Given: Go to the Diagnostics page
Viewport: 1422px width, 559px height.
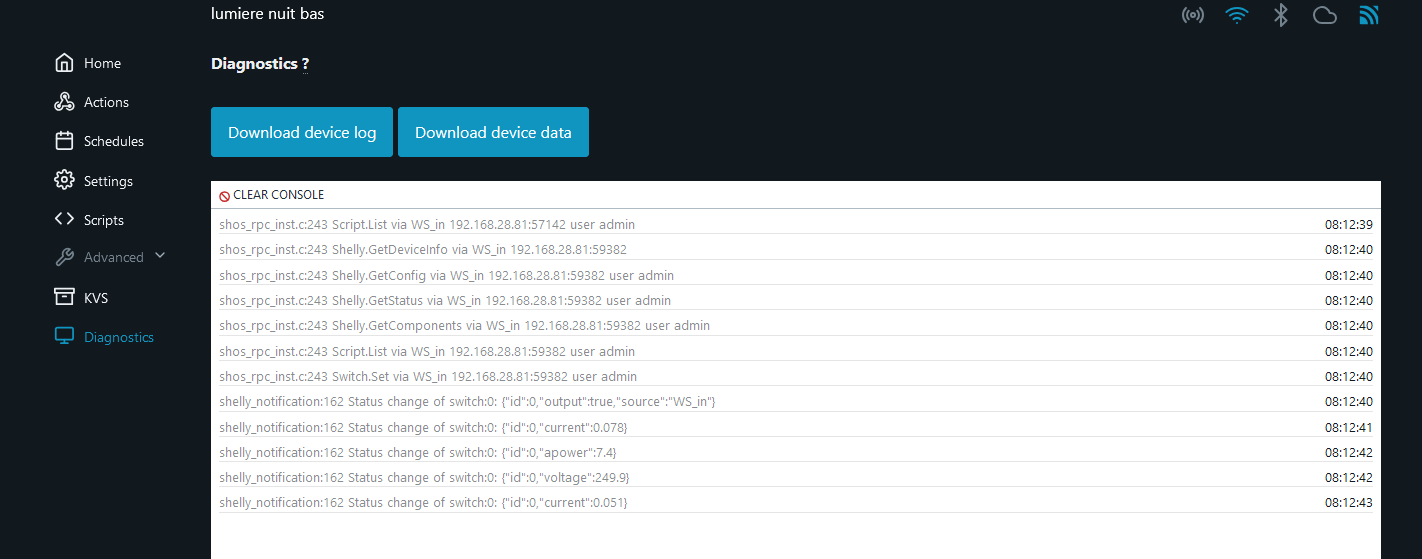Looking at the screenshot, I should (118, 337).
